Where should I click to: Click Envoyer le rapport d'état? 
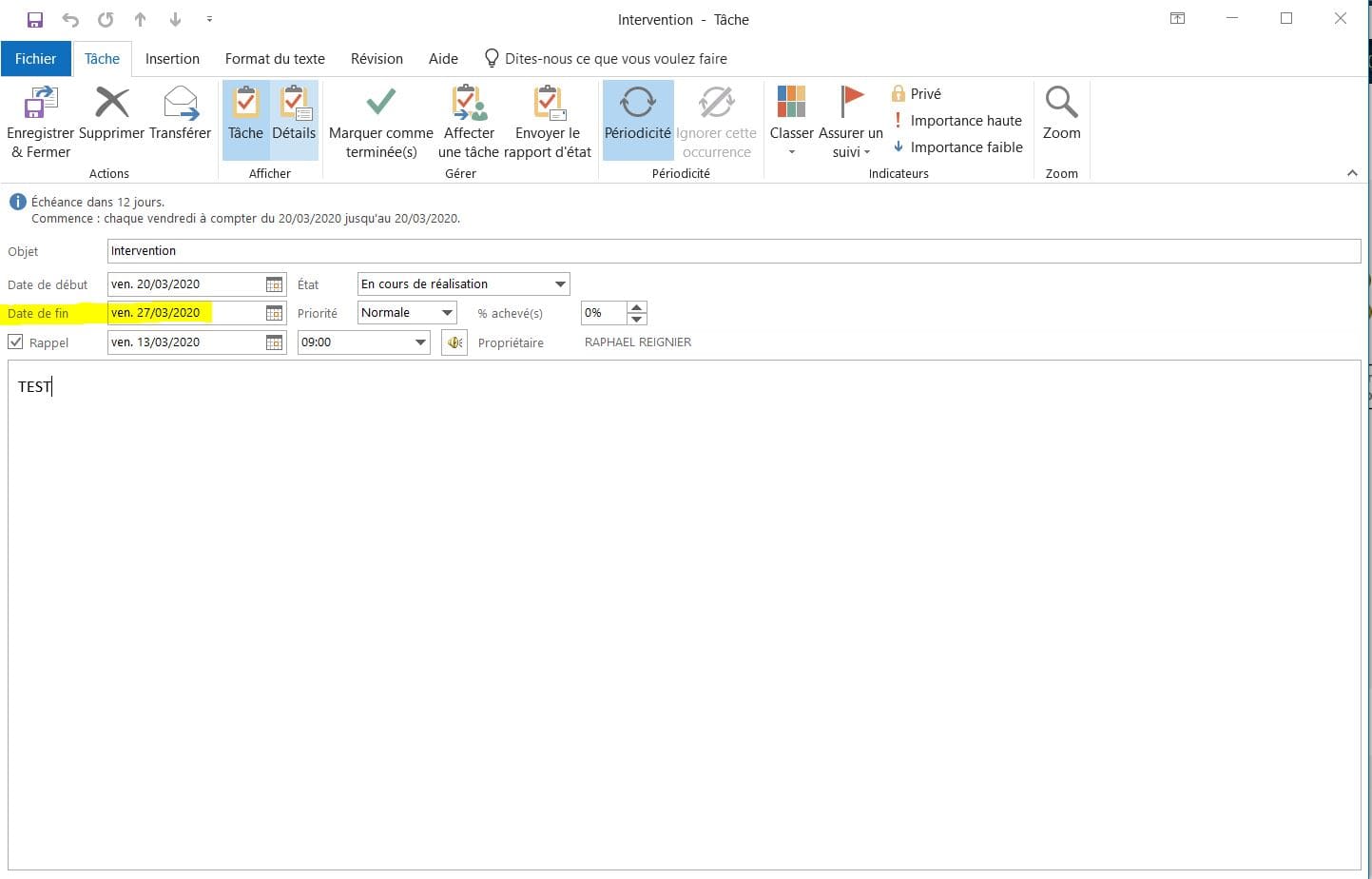[548, 103]
